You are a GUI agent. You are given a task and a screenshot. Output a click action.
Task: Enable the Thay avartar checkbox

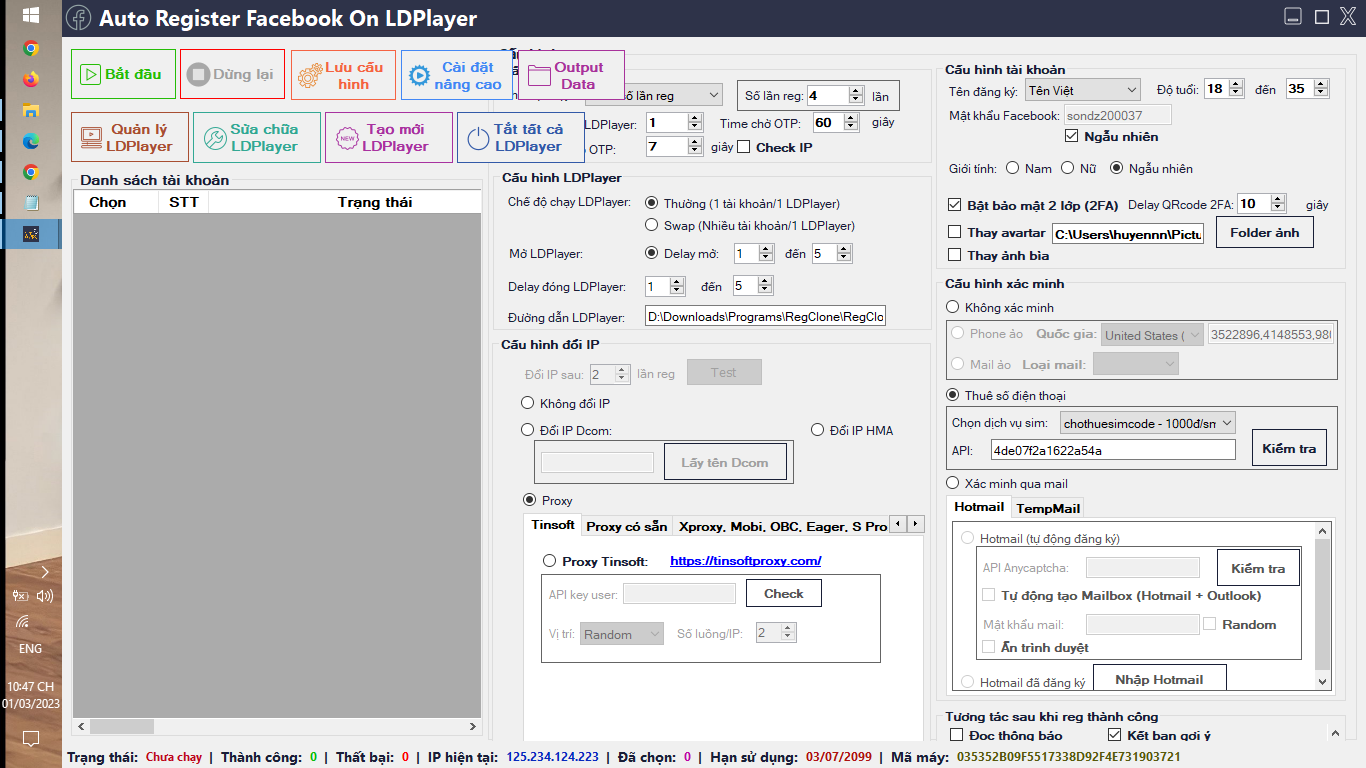955,233
